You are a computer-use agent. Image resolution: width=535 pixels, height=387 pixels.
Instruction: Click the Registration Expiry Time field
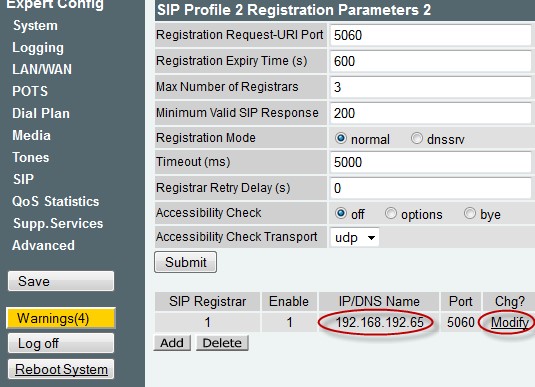(x=431, y=61)
